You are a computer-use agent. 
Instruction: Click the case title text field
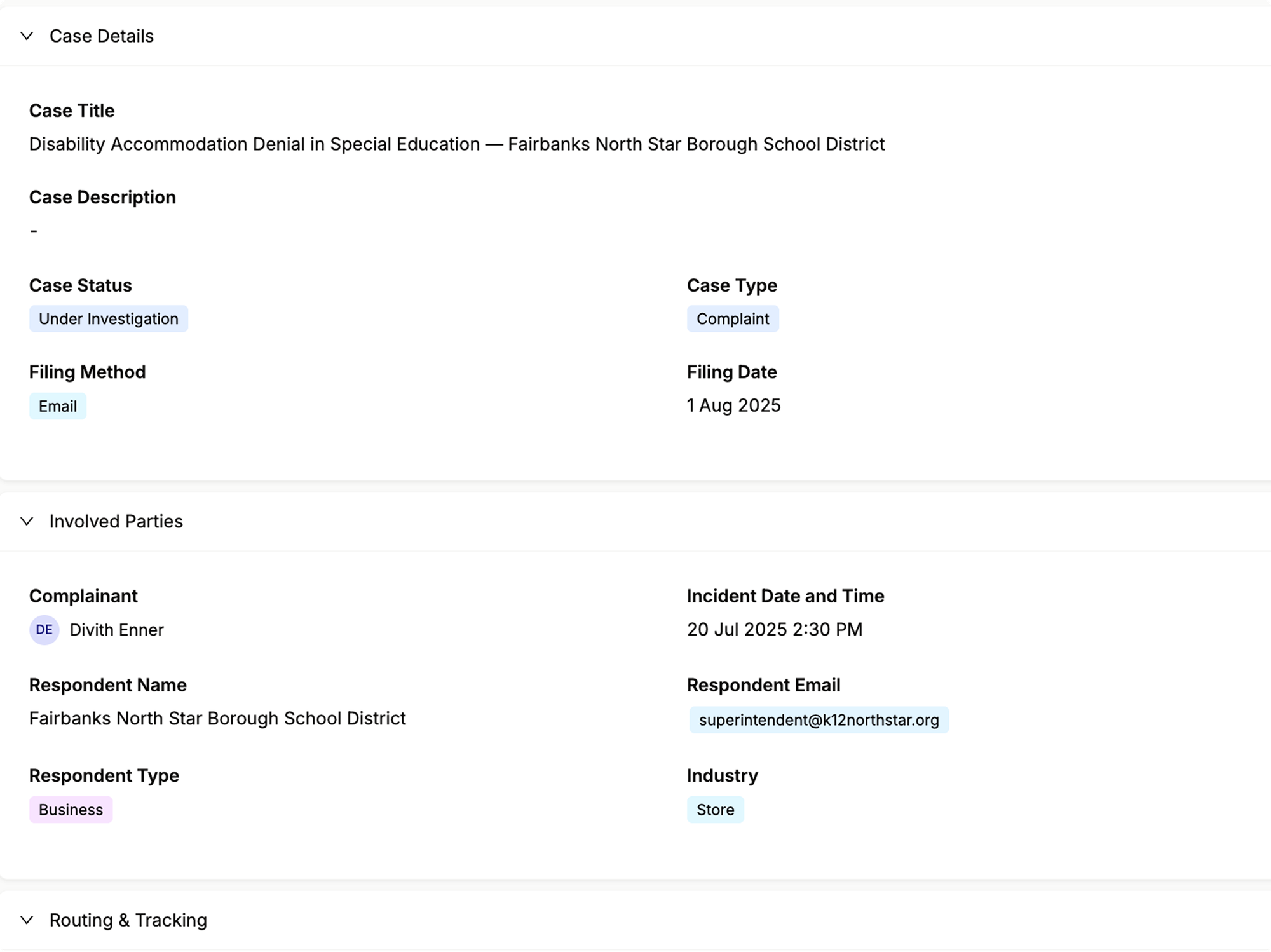point(456,144)
